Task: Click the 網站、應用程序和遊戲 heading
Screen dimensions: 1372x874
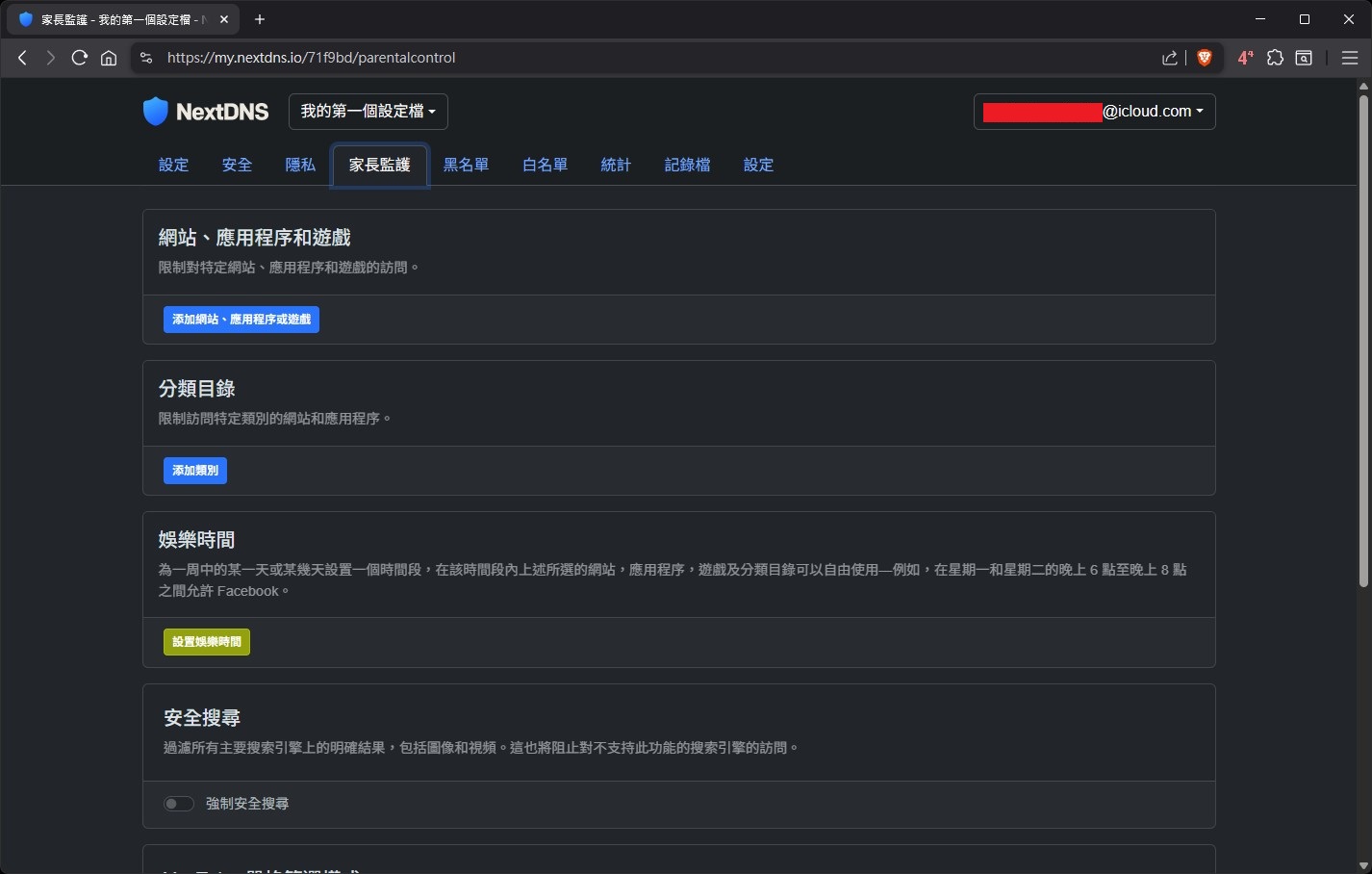Action: coord(255,238)
